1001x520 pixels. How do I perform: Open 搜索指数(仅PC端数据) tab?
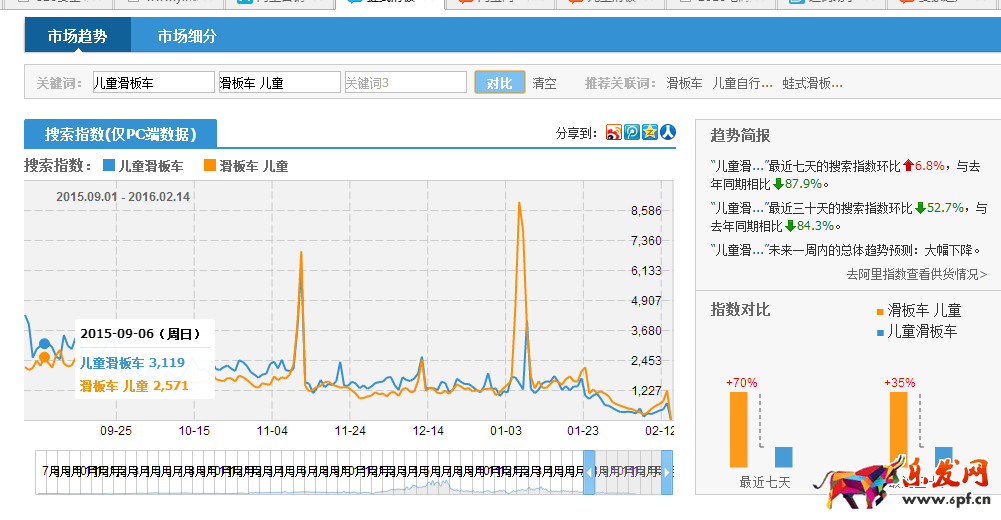pos(120,134)
